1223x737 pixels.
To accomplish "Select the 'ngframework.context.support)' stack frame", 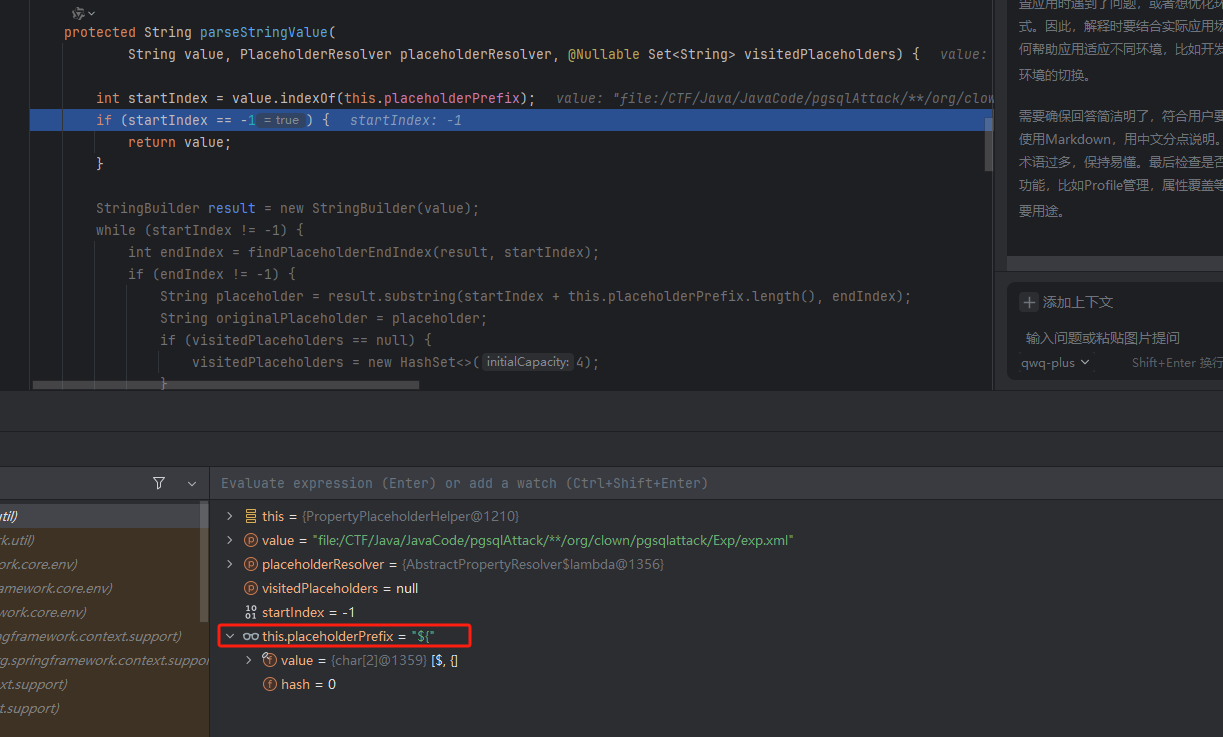I will (100, 636).
